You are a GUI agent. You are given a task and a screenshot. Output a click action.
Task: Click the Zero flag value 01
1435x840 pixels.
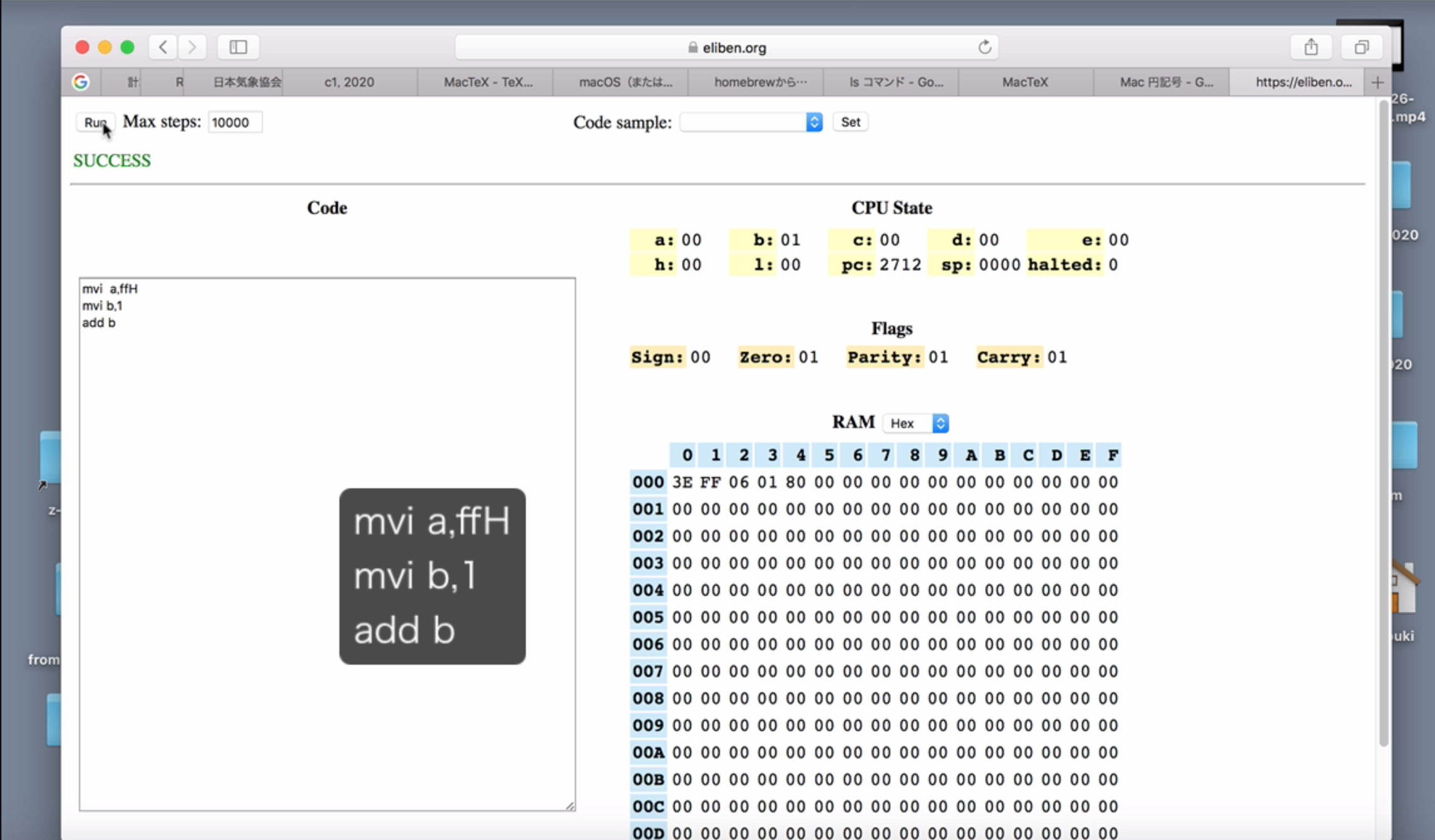(808, 357)
